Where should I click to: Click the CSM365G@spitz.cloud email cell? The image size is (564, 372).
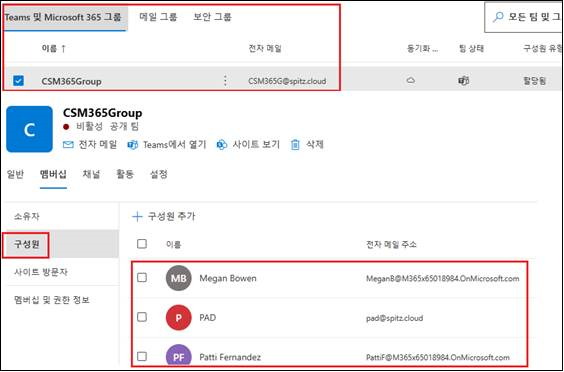pos(287,81)
